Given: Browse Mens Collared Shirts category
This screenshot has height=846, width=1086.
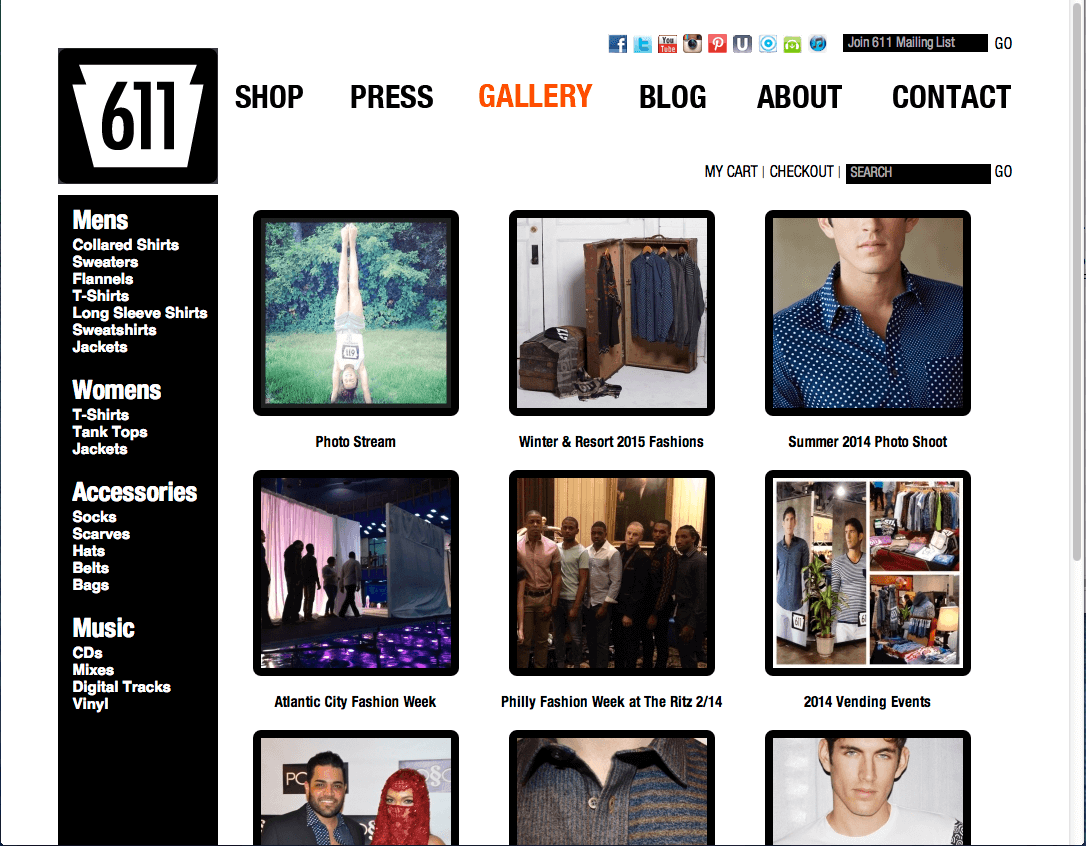Looking at the screenshot, I should pos(125,245).
